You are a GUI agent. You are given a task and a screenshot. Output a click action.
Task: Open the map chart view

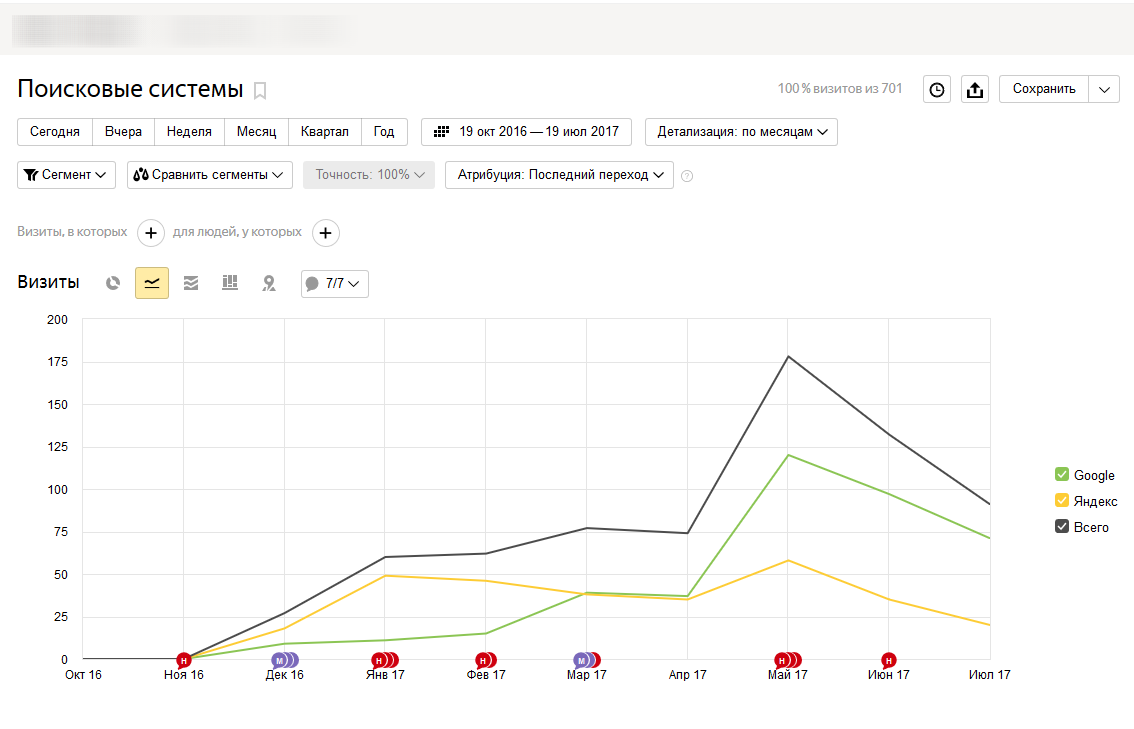click(x=268, y=283)
